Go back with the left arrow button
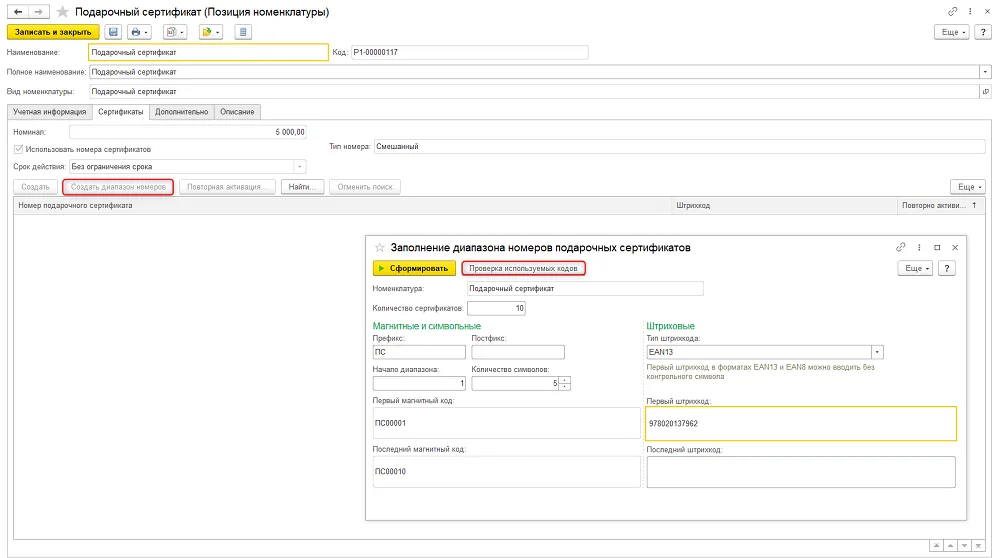This screenshot has height=558, width=1000. 18,11
